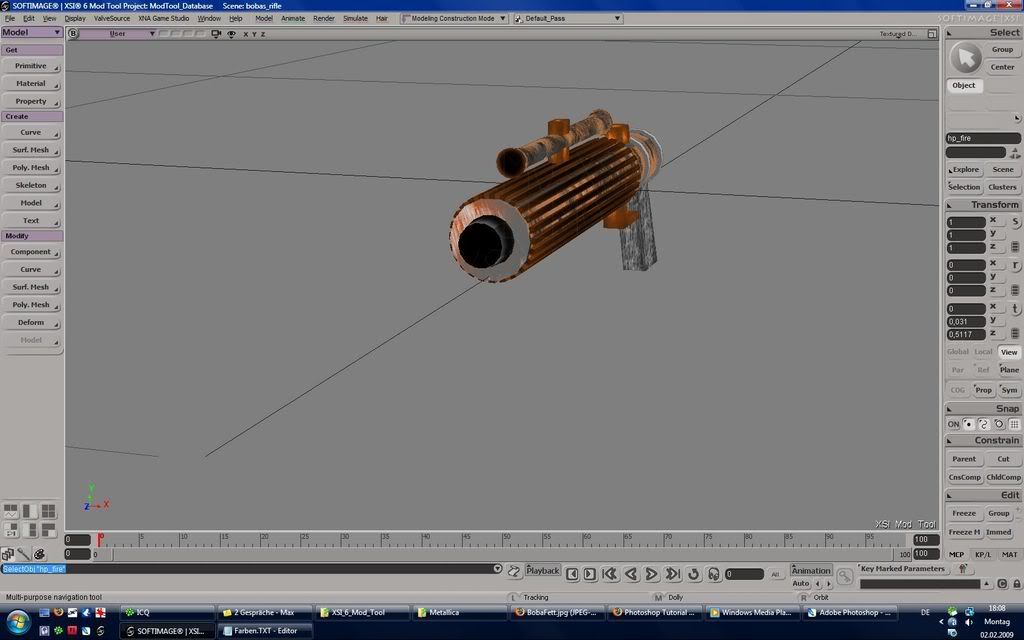Toggle the Plane transform mode

pos(1009,370)
